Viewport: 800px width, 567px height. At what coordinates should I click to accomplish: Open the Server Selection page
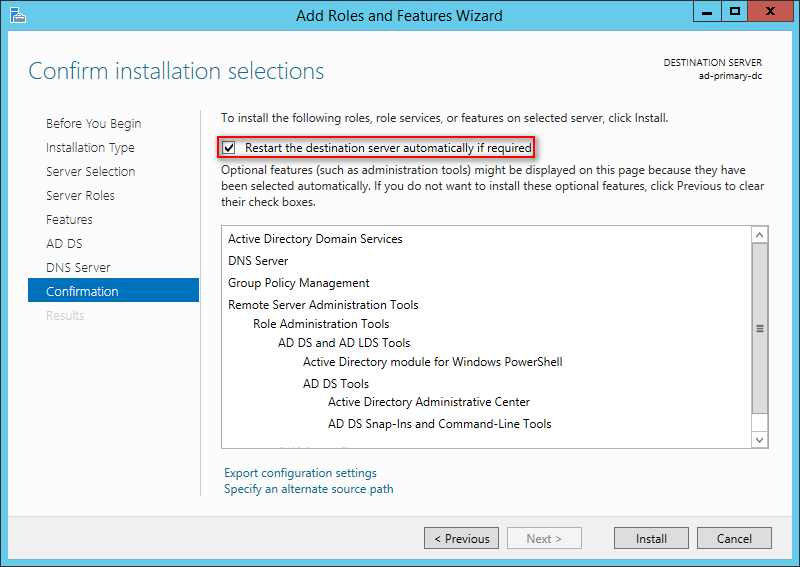[91, 171]
